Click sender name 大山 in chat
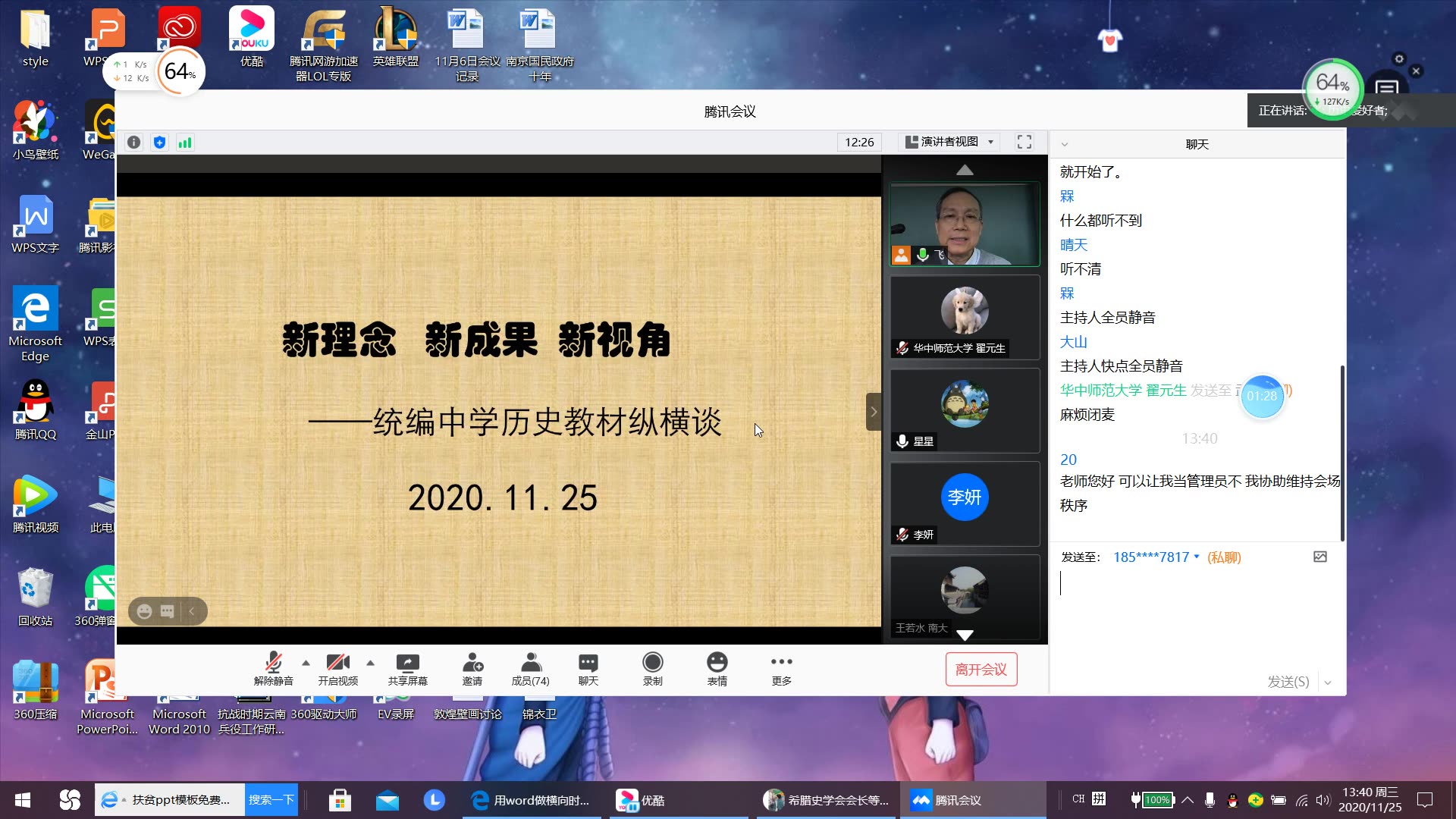 (1074, 342)
